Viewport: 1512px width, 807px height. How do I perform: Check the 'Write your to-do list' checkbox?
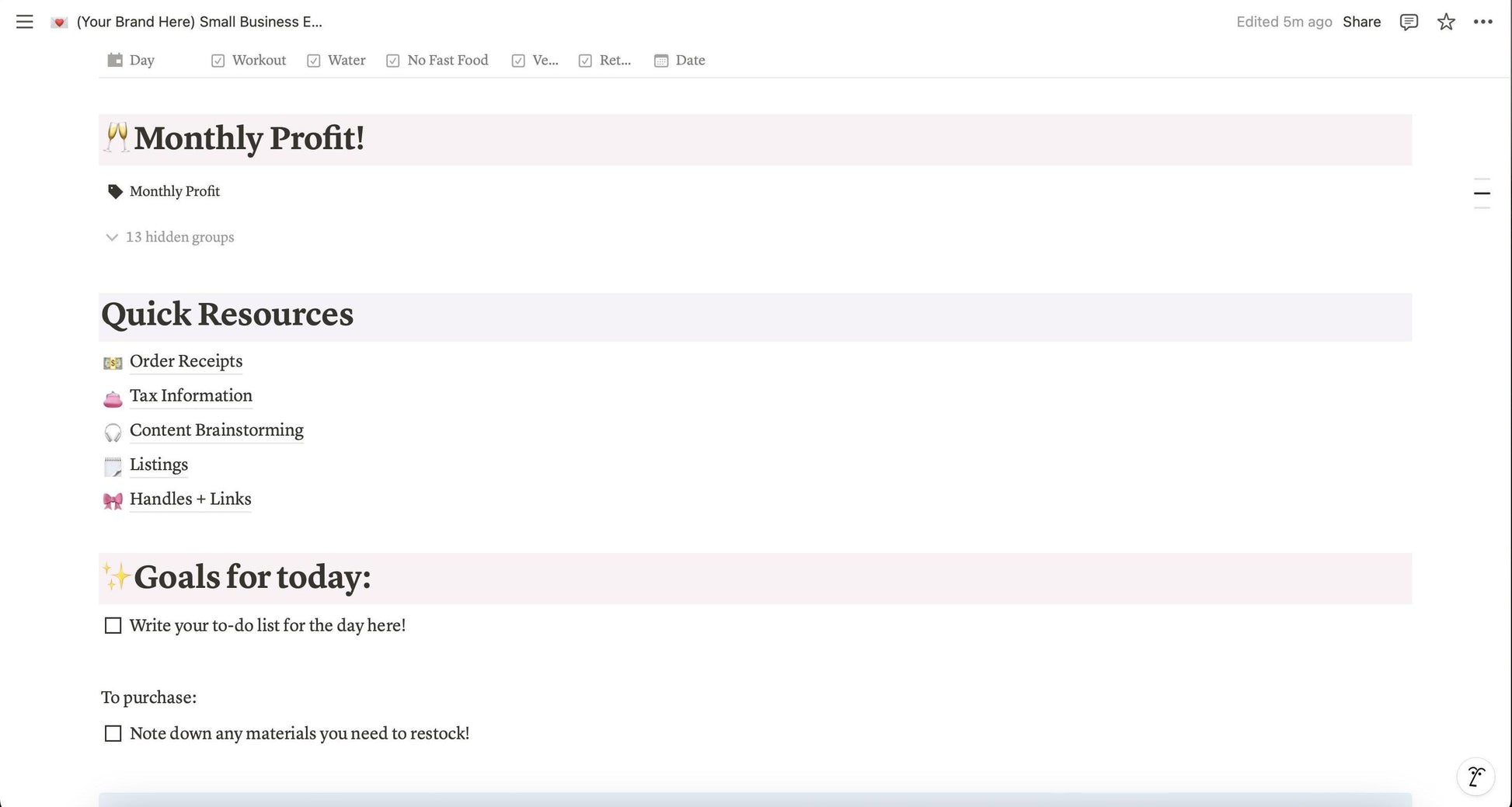[113, 626]
